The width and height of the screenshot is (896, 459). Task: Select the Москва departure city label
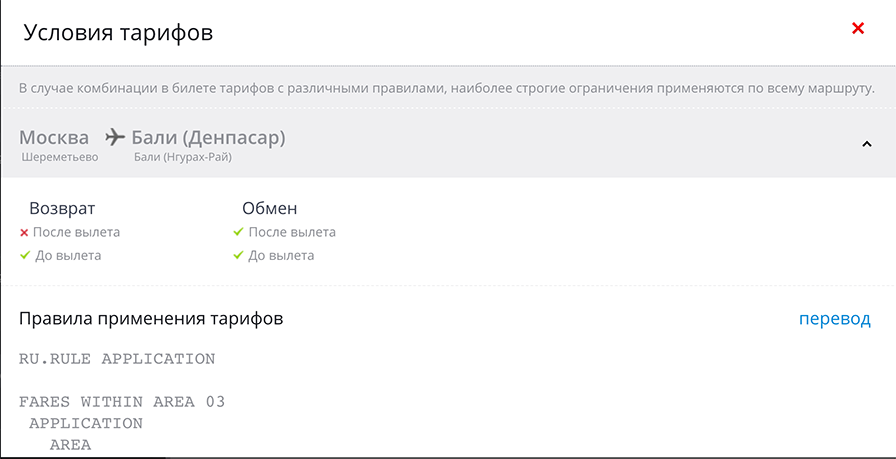pos(54,137)
